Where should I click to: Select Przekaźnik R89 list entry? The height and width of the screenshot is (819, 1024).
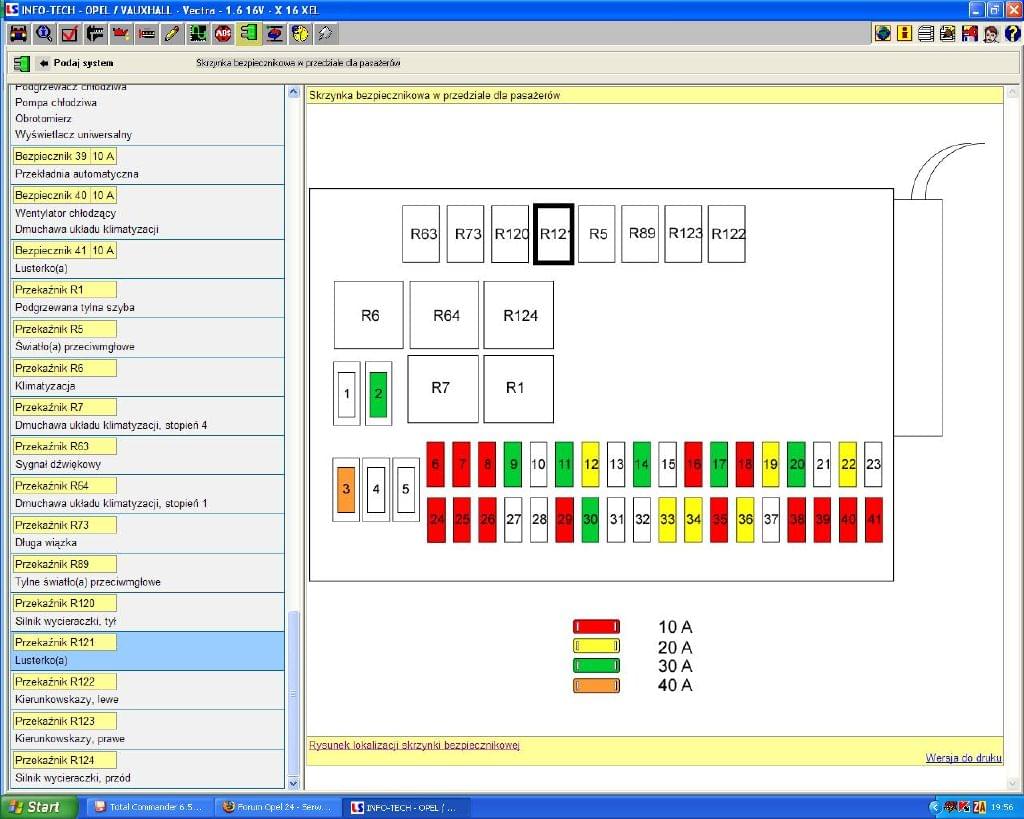pyautogui.click(x=65, y=564)
